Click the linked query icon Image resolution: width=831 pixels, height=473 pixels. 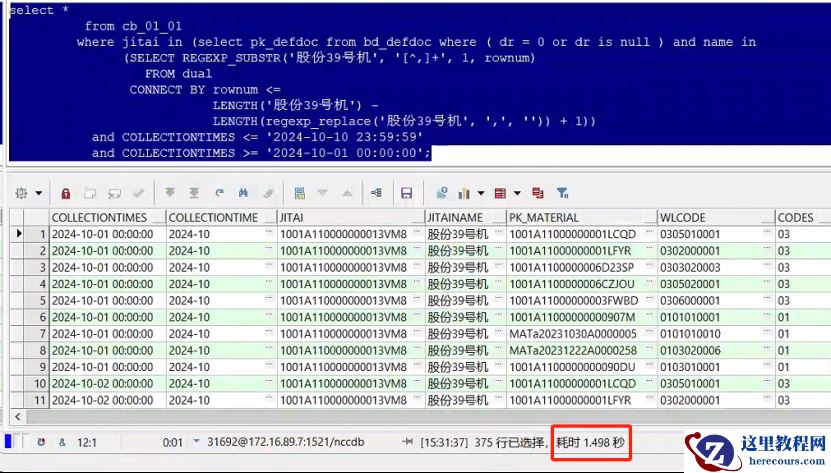click(x=376, y=193)
